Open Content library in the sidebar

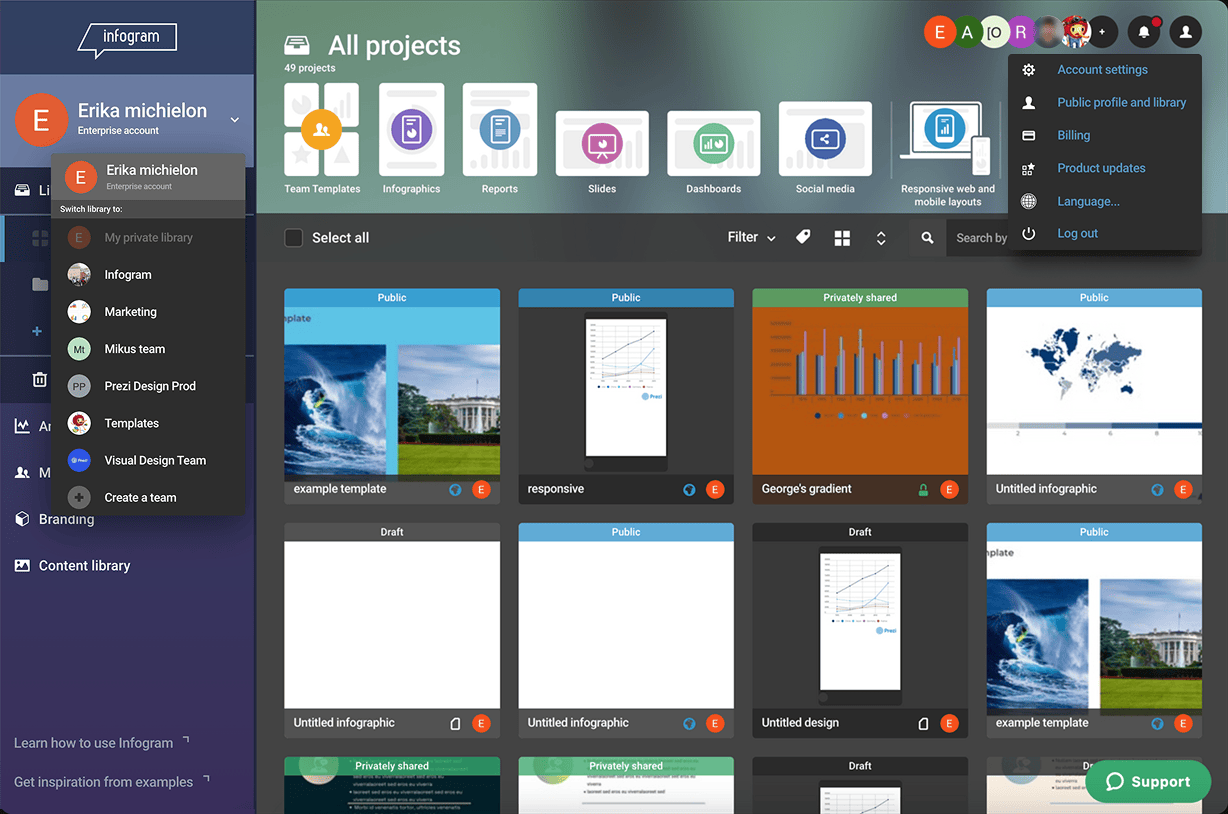click(84, 565)
